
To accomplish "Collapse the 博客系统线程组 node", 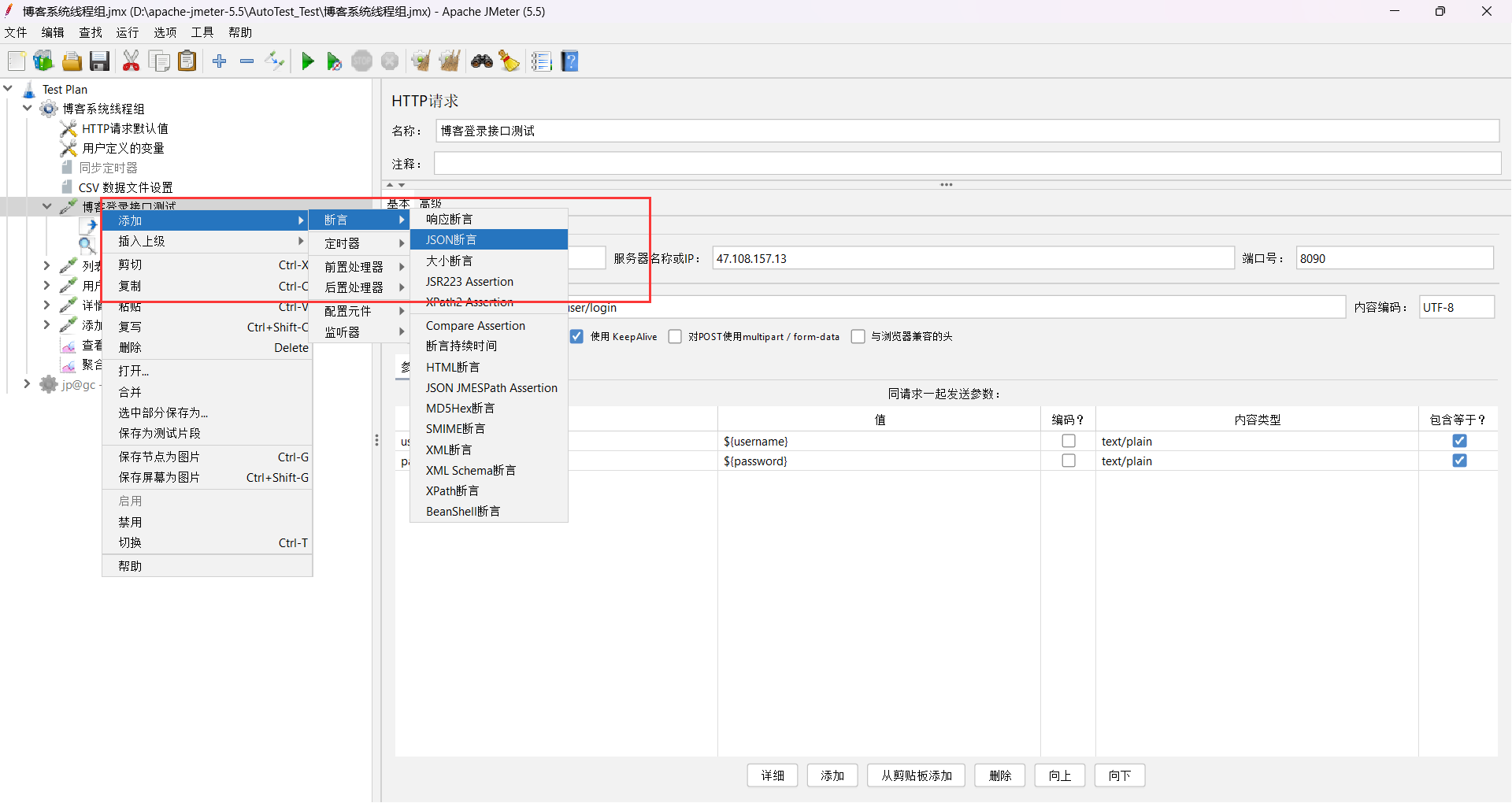I will click(x=28, y=109).
